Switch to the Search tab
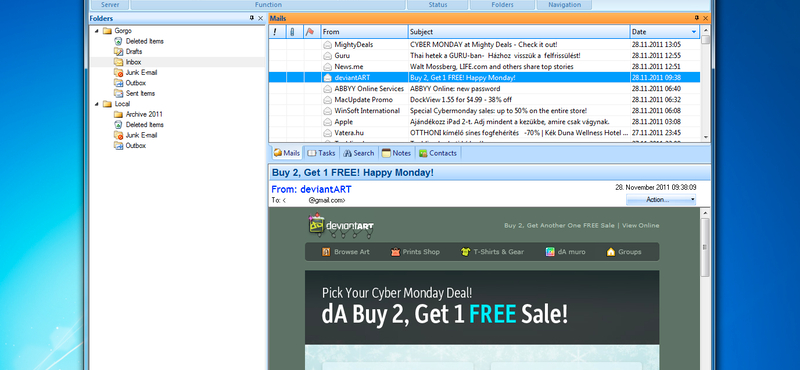The image size is (800, 370). click(359, 153)
